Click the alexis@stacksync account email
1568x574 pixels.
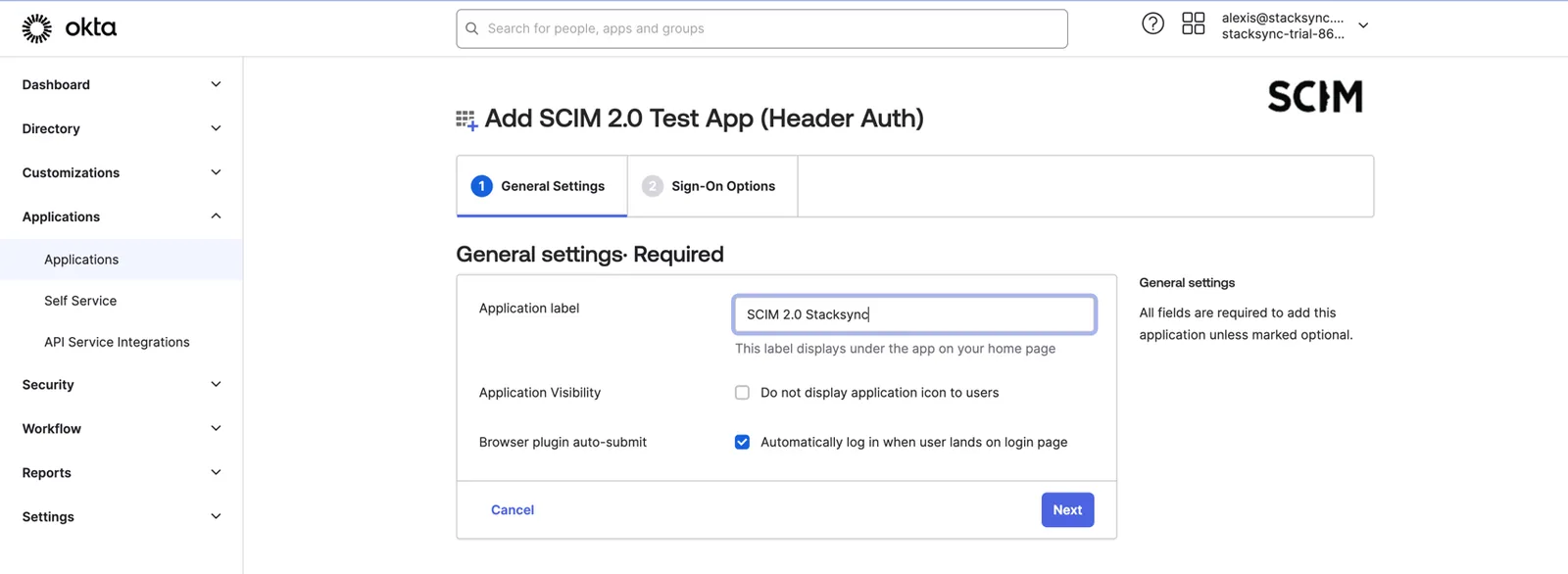(1283, 18)
